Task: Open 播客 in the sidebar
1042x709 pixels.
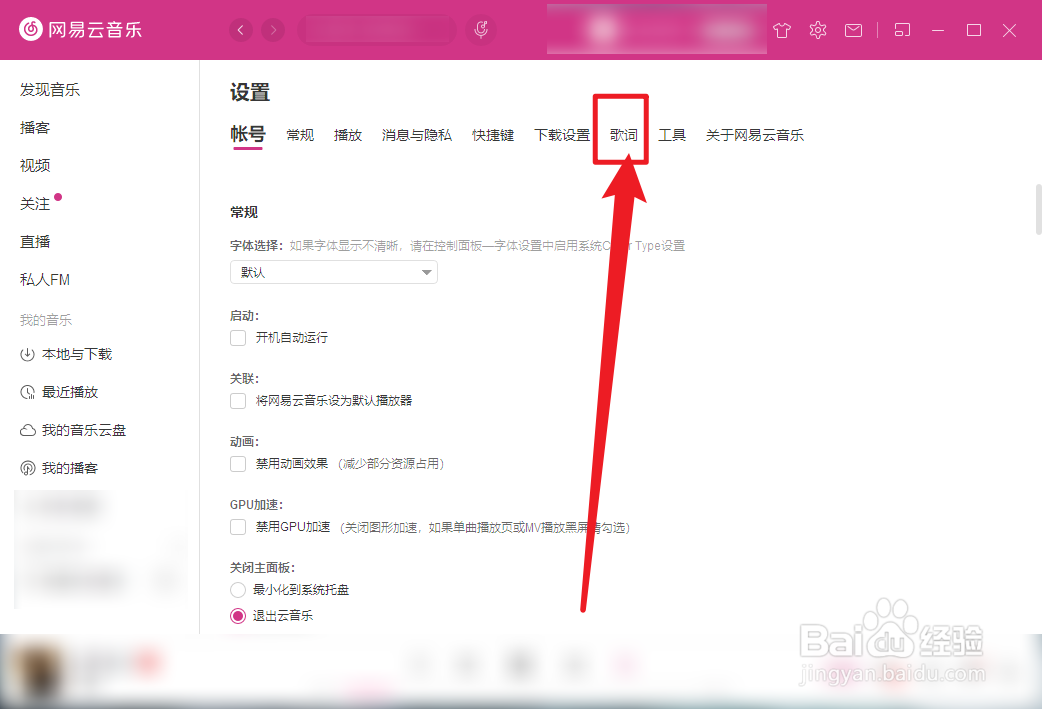Action: point(35,128)
